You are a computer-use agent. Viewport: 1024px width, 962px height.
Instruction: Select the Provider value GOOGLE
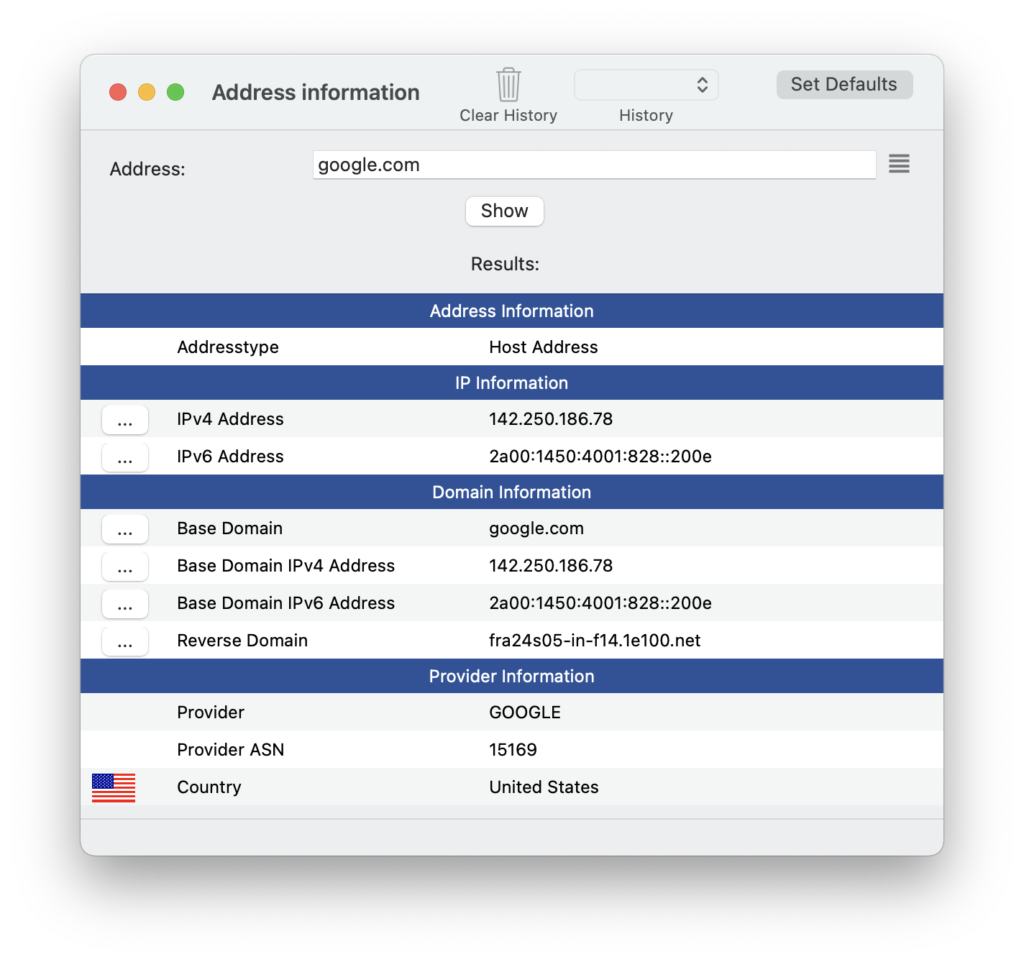coord(524,713)
